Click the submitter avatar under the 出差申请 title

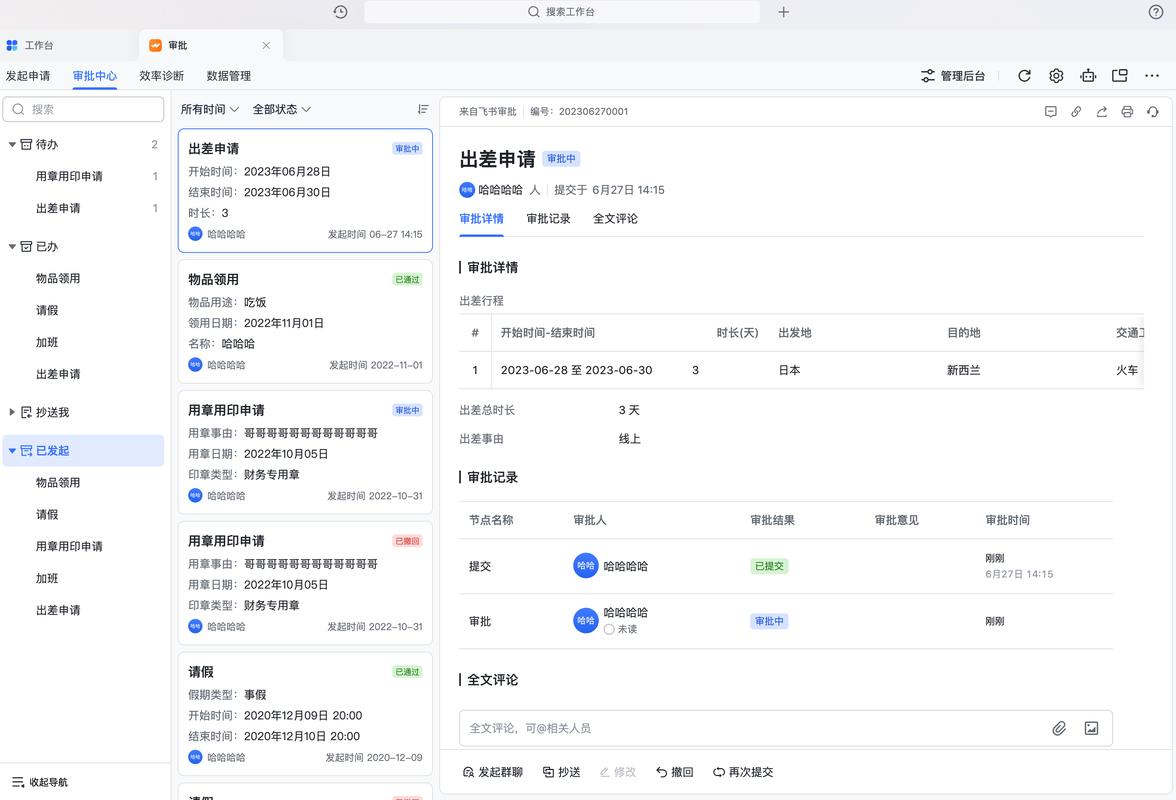coord(467,190)
